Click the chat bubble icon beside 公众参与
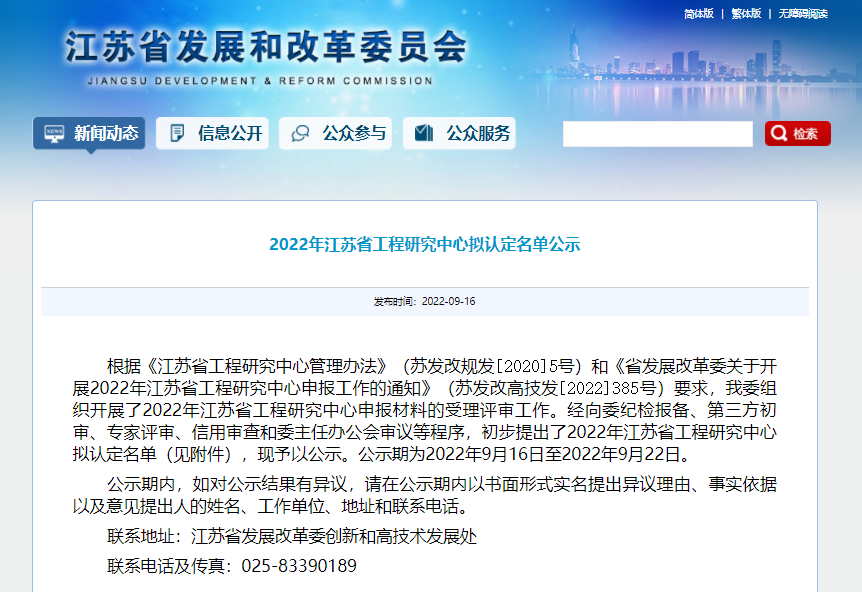This screenshot has width=862, height=592. [x=300, y=133]
